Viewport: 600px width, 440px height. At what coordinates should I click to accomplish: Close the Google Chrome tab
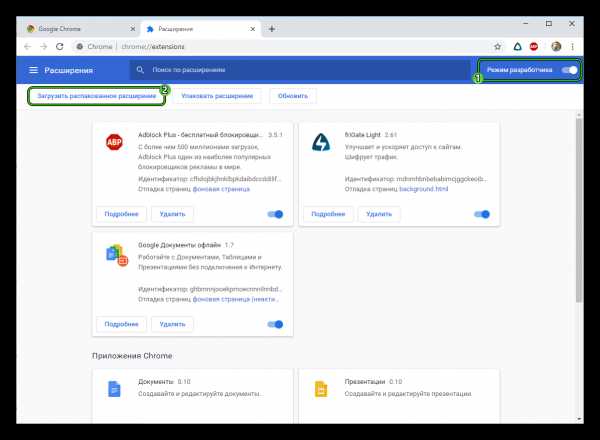click(x=133, y=29)
